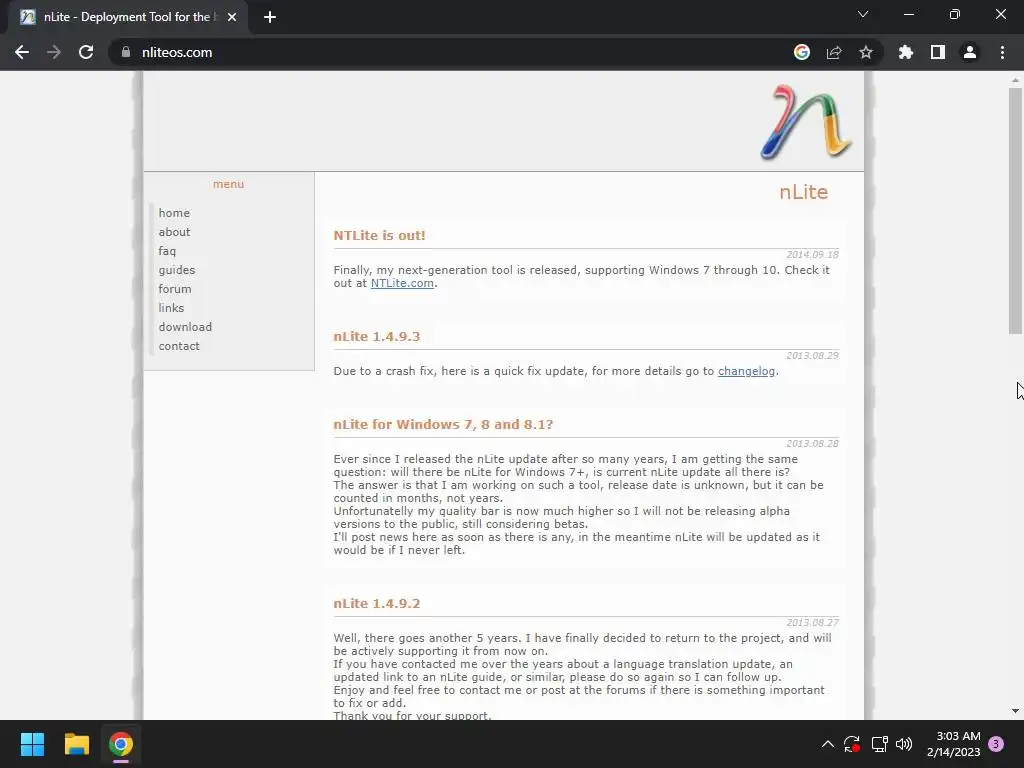1024x768 pixels.
Task: Open the clock showing 3:03 AM
Action: 953,744
